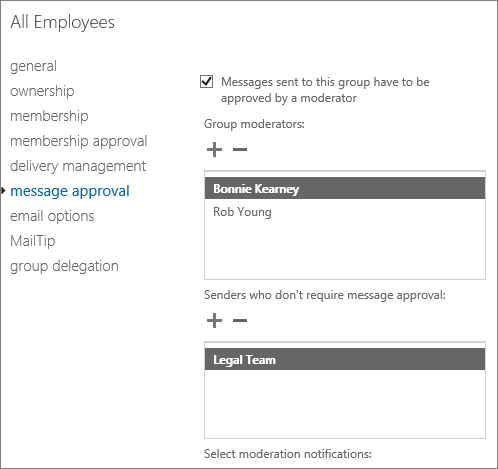Open the ownership section

[x=42, y=91]
